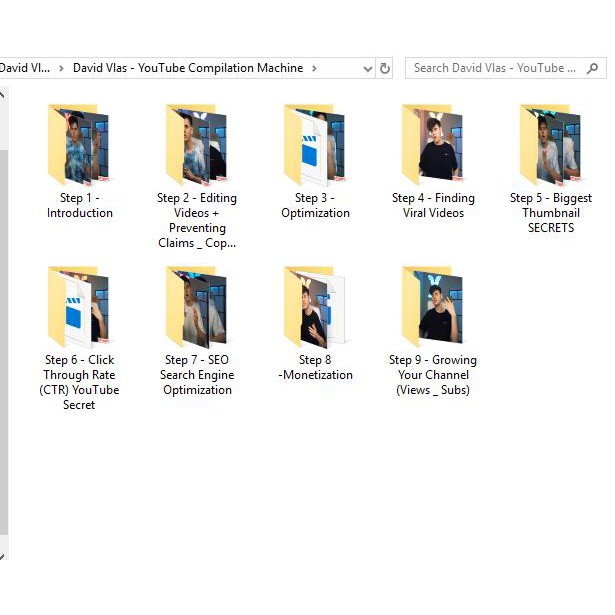
Task: Navigate to the "David Vl..." parent breadcrumb
Action: [x=24, y=68]
